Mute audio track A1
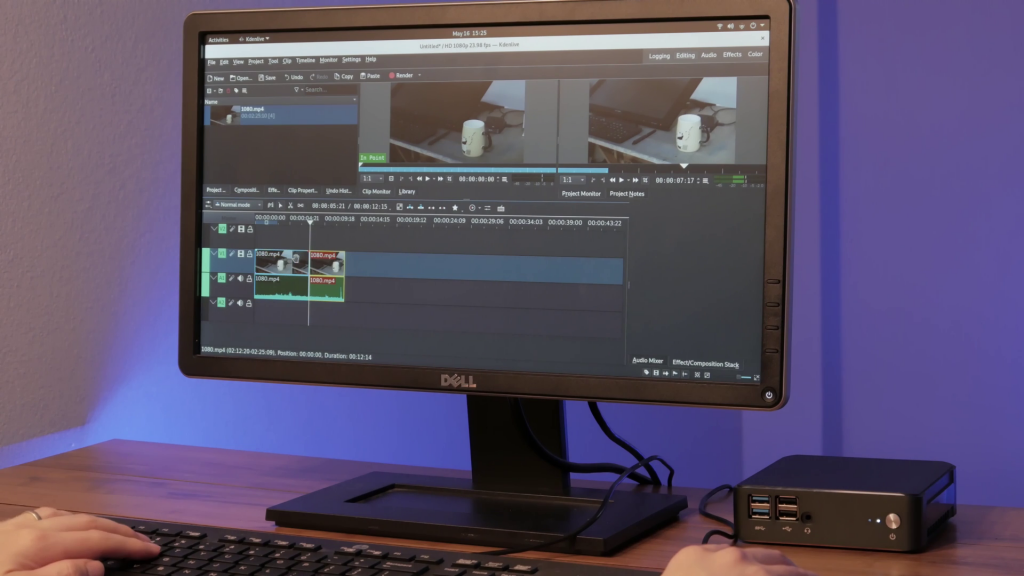This screenshot has height=576, width=1024. 240,279
